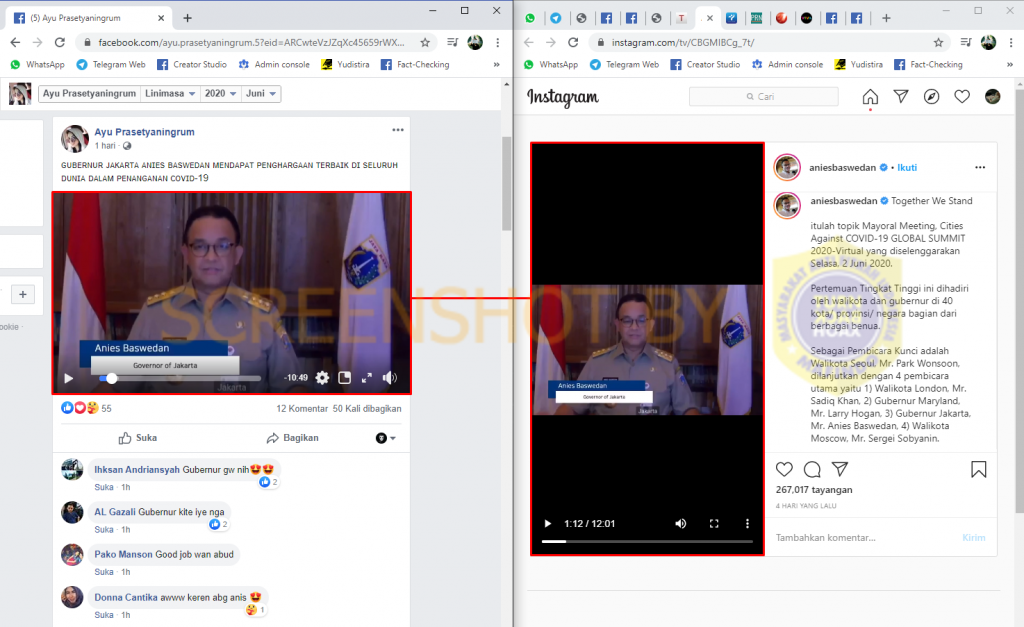Screen dimensions: 1024x627
Task: Save Instagram post with bookmark icon
Action: 978,469
